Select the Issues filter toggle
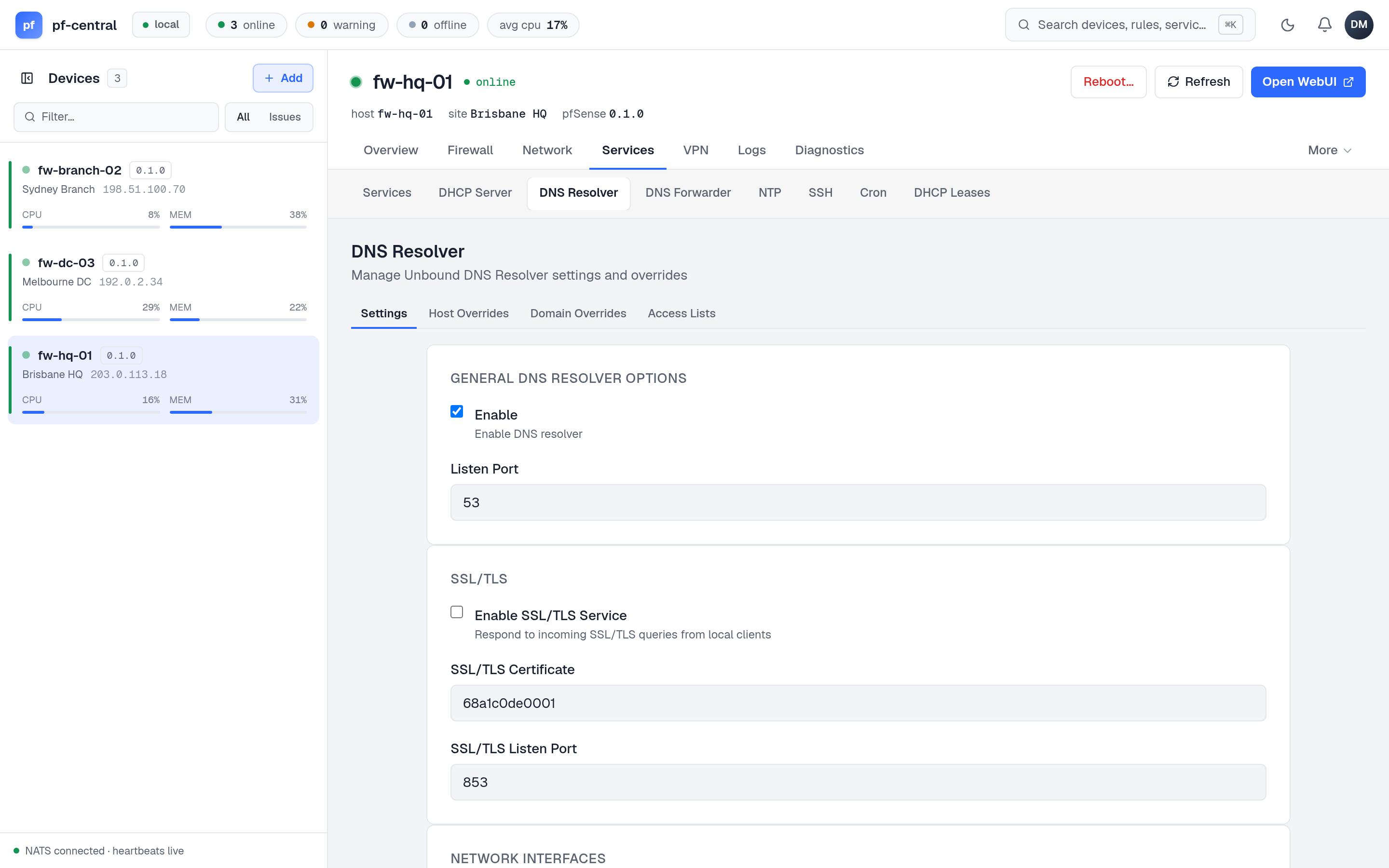This screenshot has height=868, width=1389. point(285,117)
